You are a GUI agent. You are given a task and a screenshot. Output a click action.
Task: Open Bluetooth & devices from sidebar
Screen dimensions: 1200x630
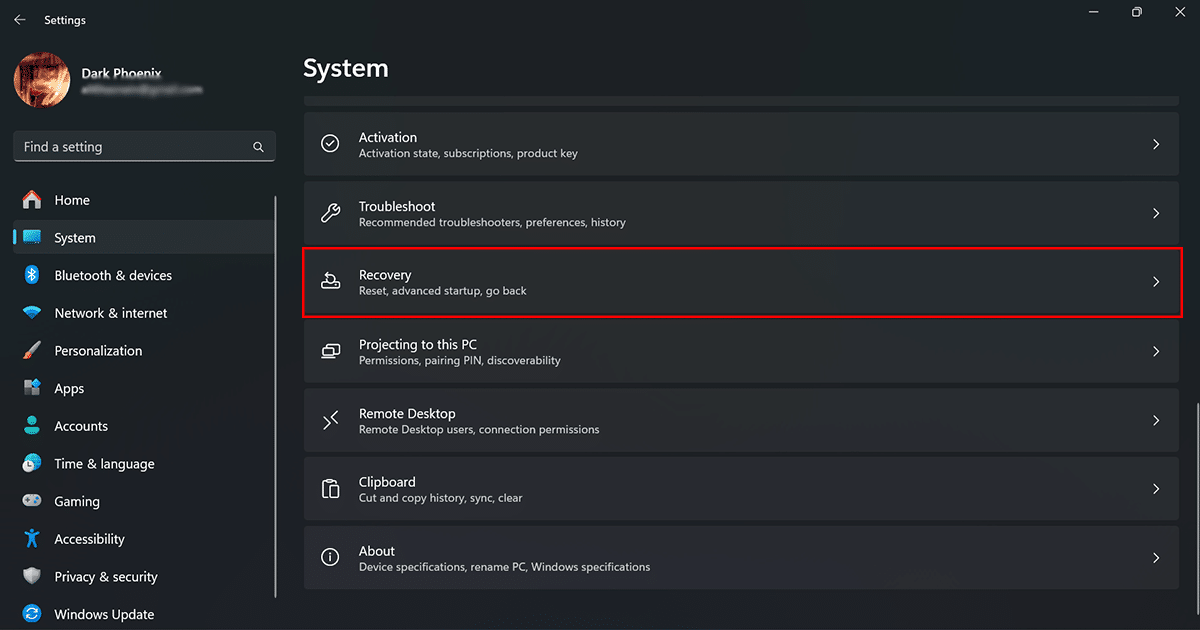click(113, 275)
